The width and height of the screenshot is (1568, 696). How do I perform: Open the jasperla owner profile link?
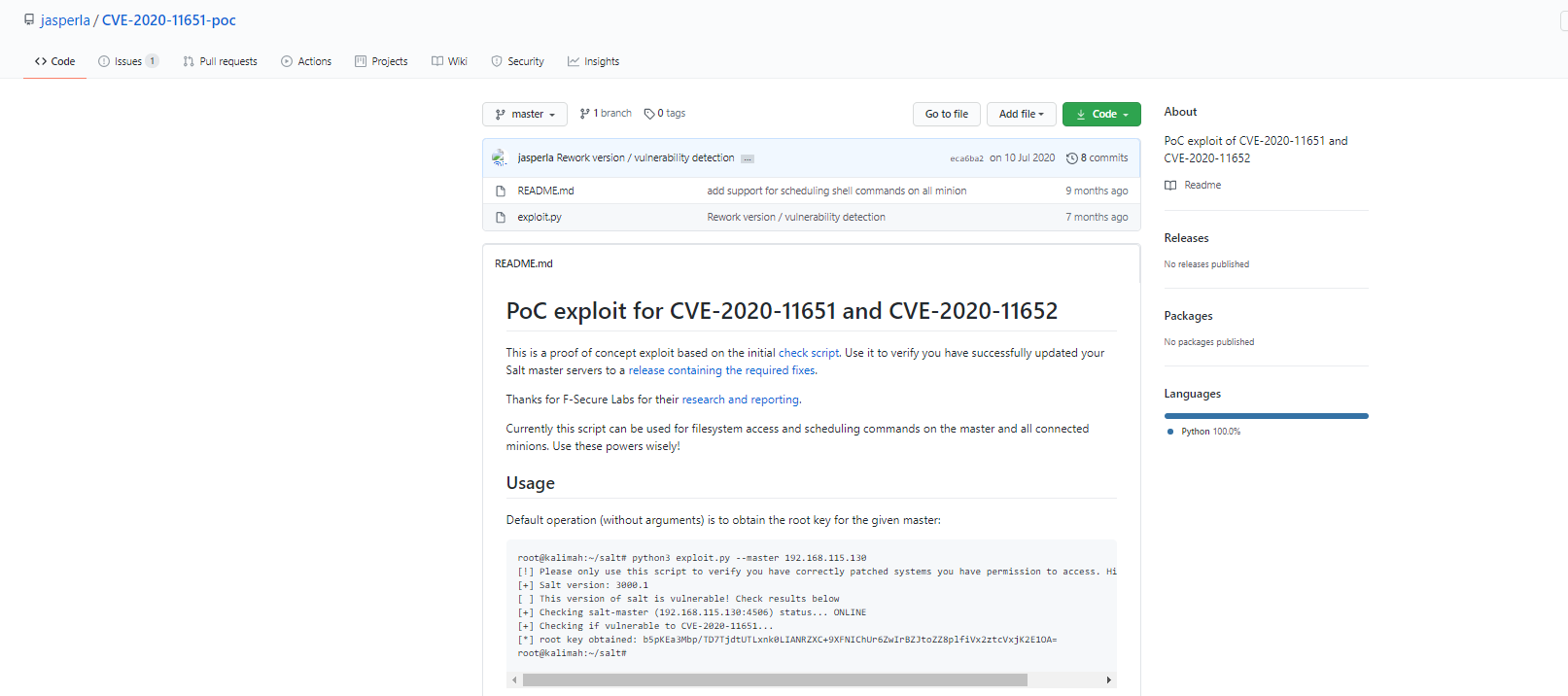pyautogui.click(x=65, y=20)
